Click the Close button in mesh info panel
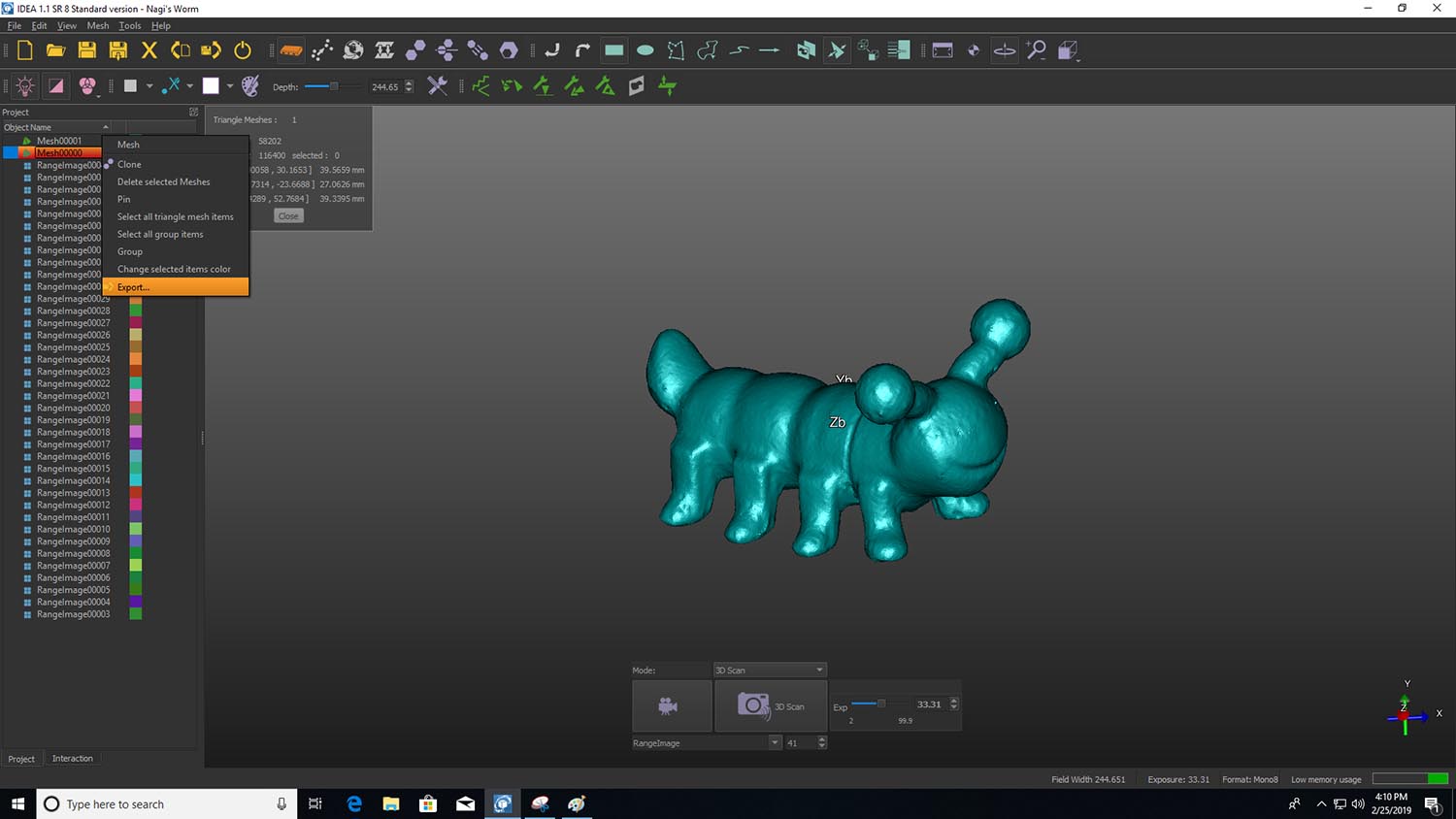1456x819 pixels. [x=288, y=216]
